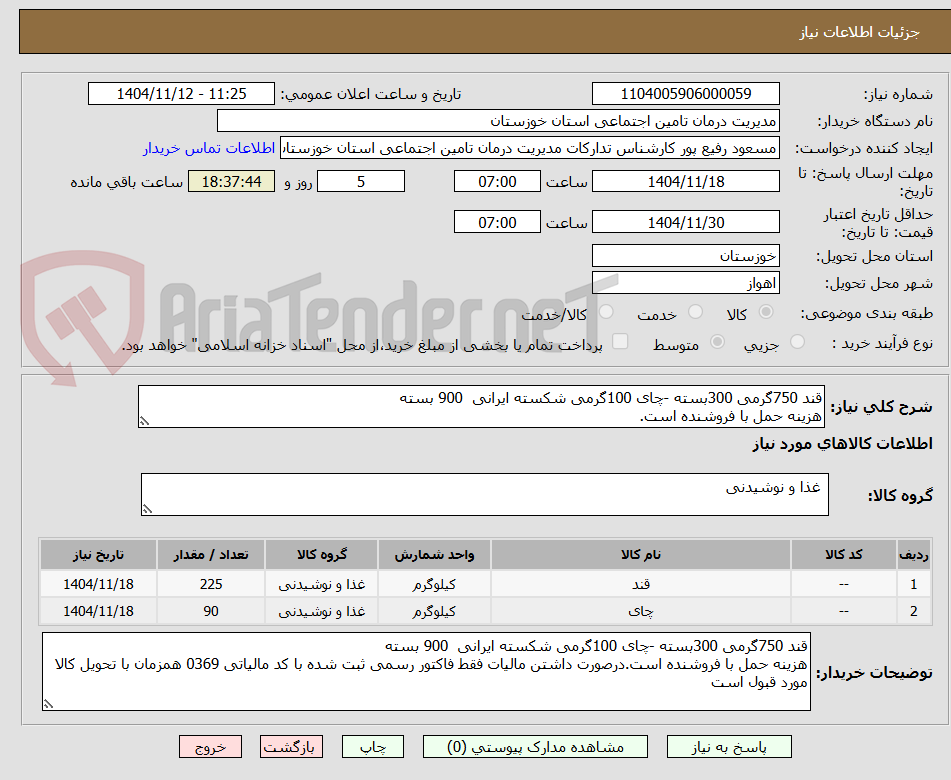This screenshot has width=951, height=780.
Task: Click the کیلوگرم unit in the قند row
Action: tap(434, 583)
